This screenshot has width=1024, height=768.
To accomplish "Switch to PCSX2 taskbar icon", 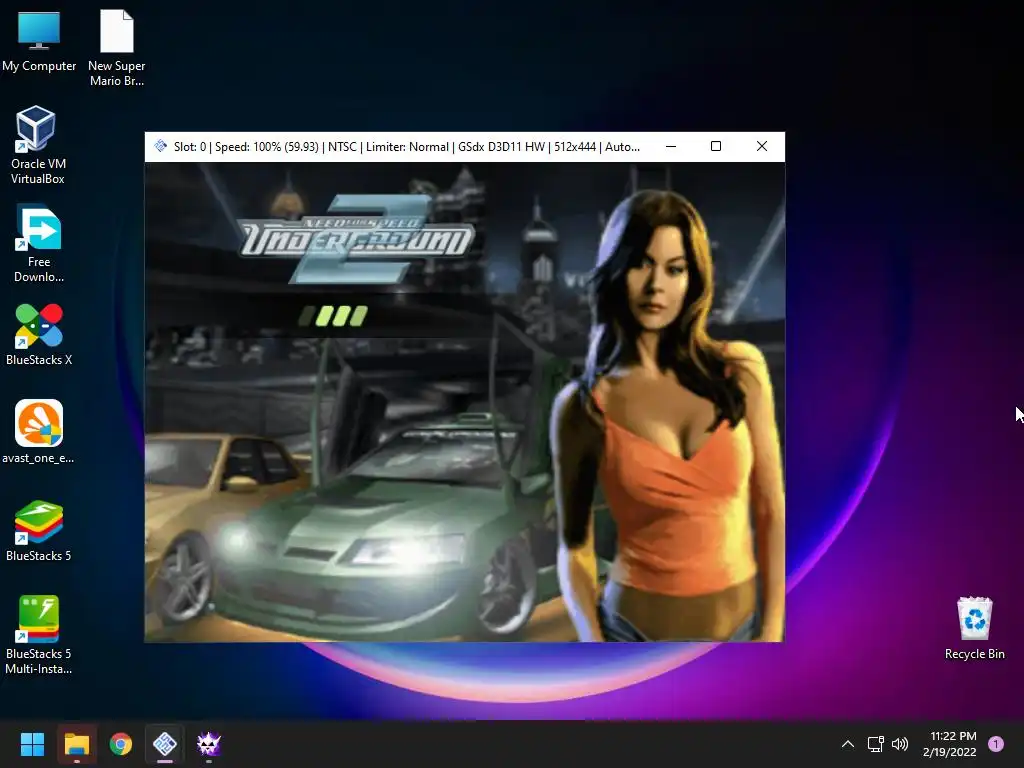I will click(x=165, y=744).
